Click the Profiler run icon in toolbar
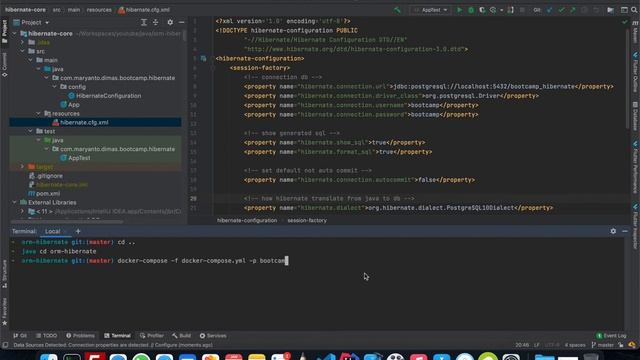The height and width of the screenshot is (360, 640). click(x=493, y=10)
